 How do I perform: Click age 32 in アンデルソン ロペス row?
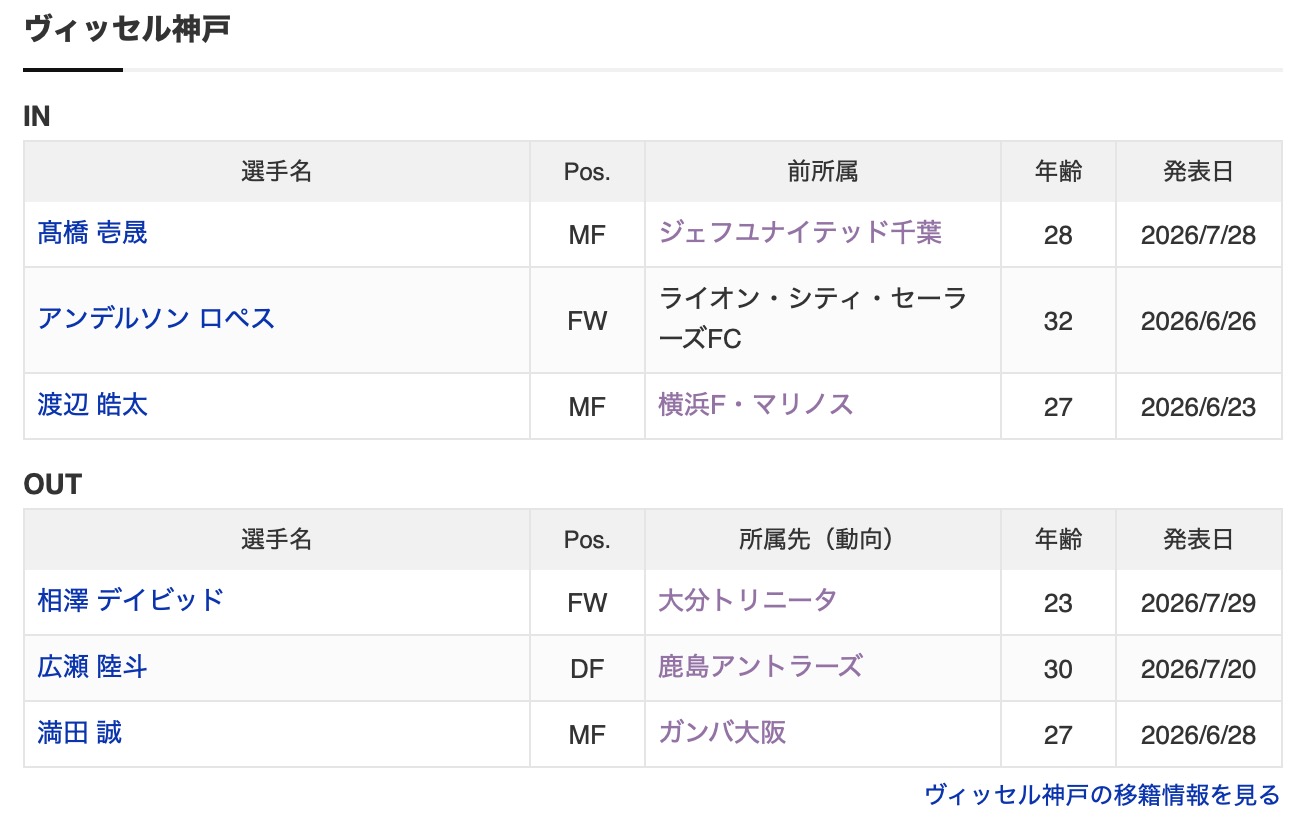point(1058,321)
